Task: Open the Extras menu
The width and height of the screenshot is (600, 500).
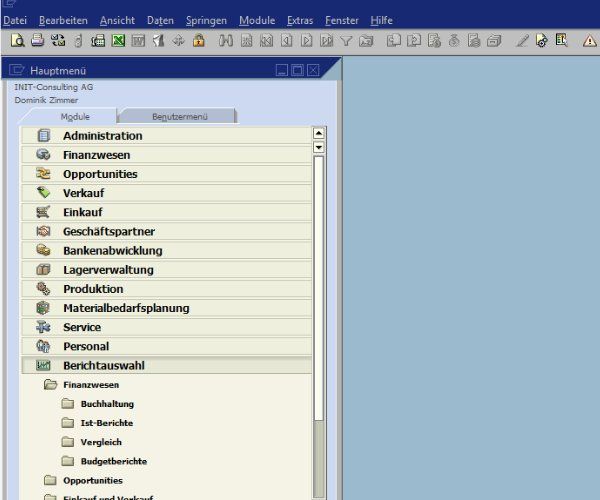Action: coord(300,20)
